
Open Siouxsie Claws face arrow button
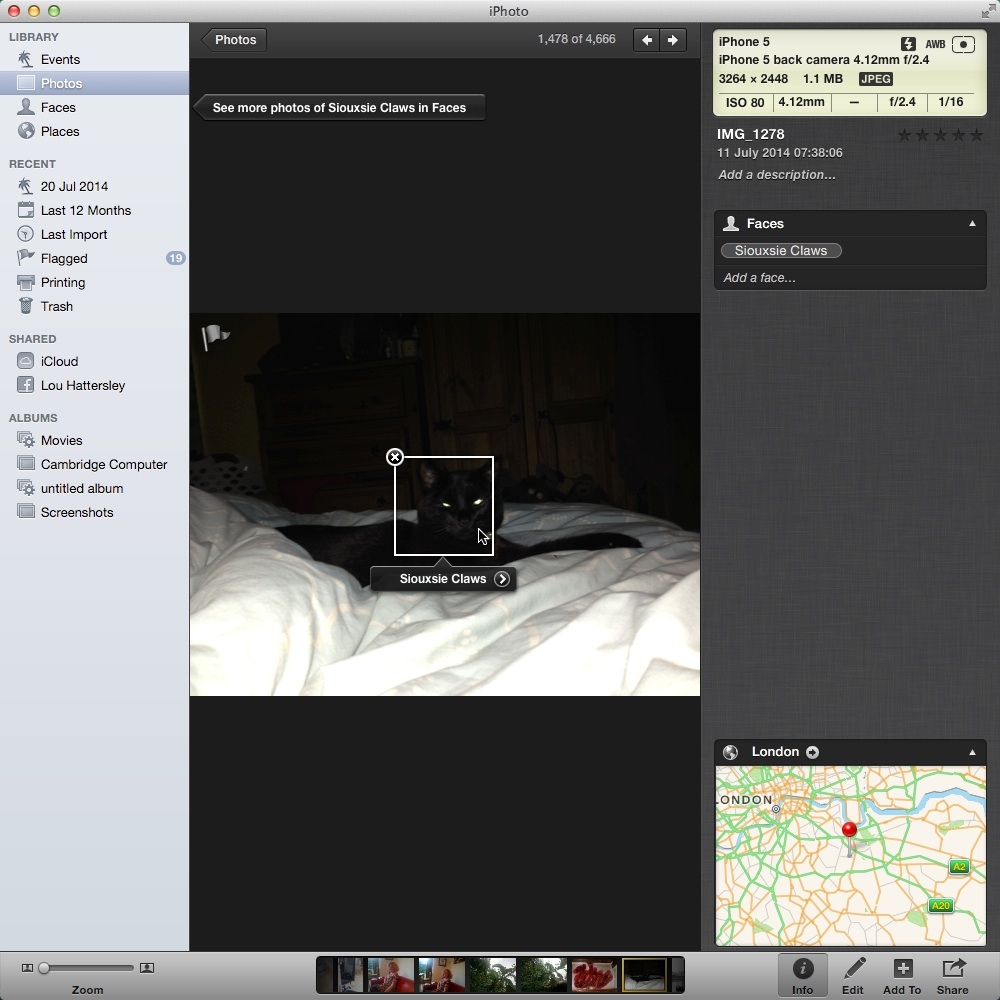coord(503,579)
